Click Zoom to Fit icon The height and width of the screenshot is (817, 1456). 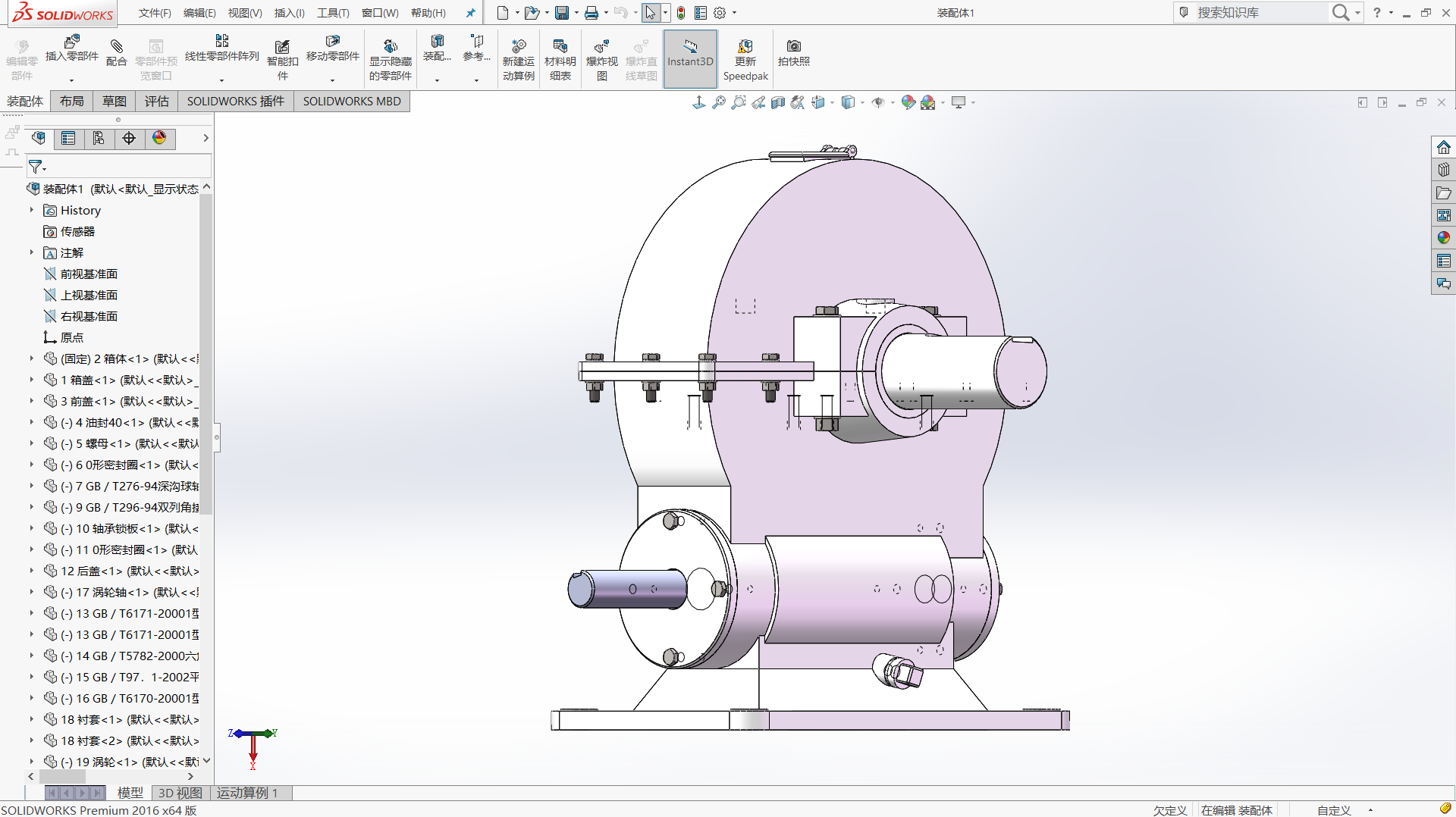pyautogui.click(x=718, y=102)
